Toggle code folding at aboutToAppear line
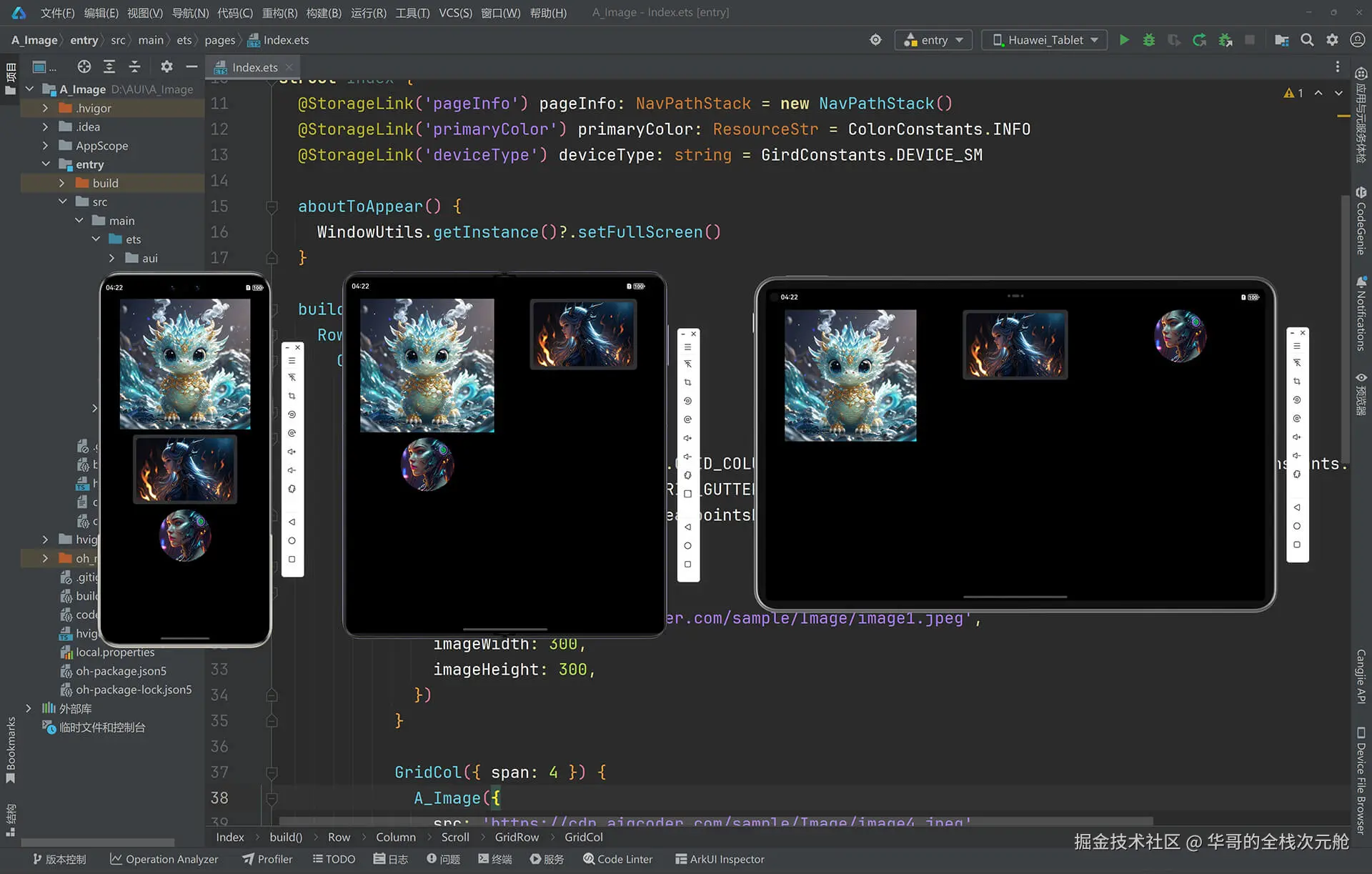 pyautogui.click(x=272, y=207)
